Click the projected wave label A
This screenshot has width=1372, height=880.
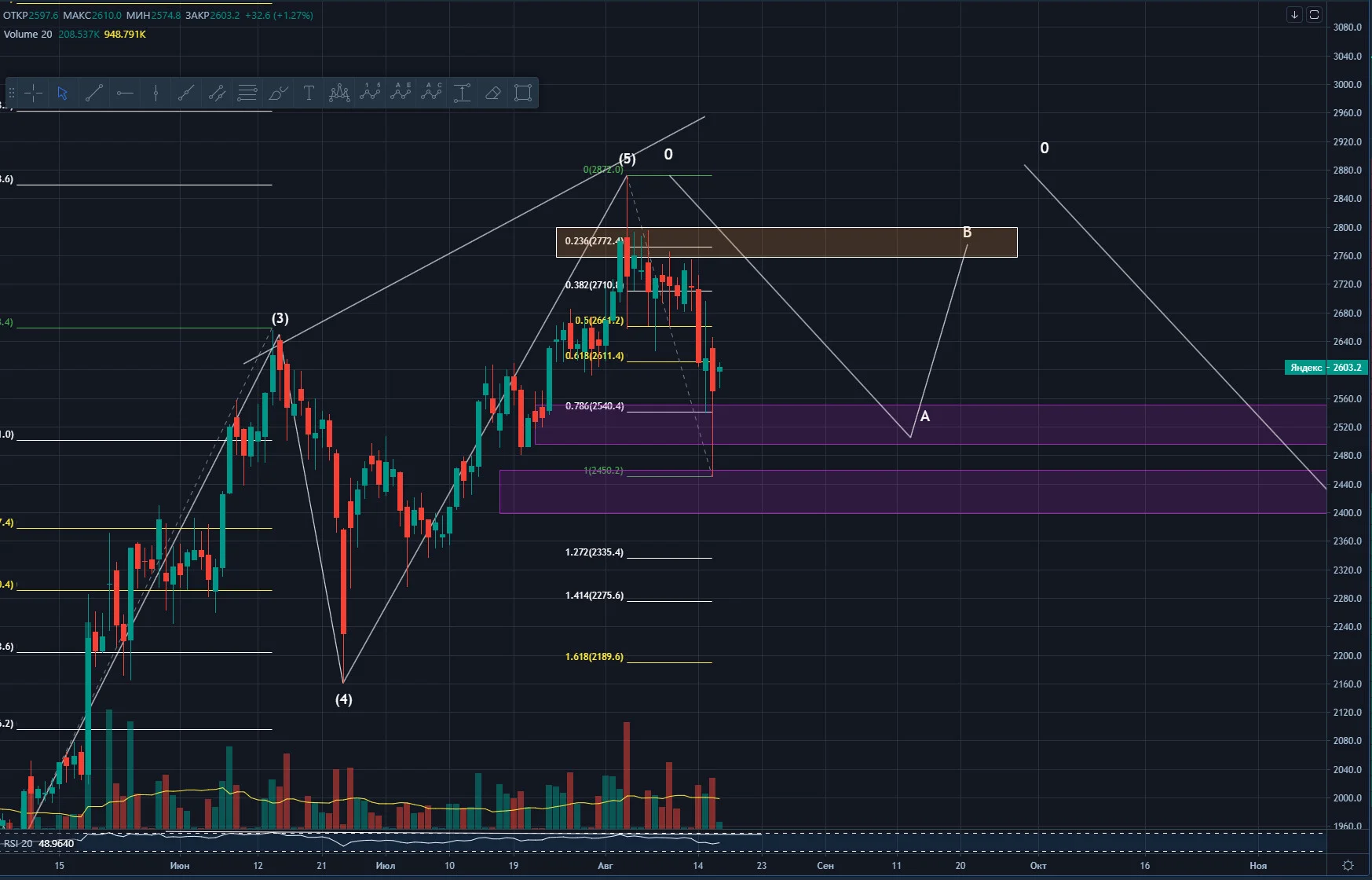[x=925, y=416]
